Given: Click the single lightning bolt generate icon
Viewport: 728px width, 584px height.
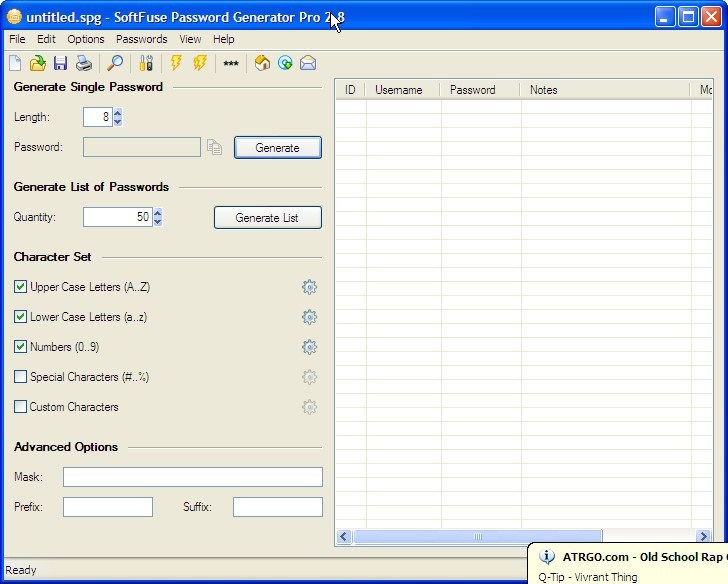Looking at the screenshot, I should coord(176,63).
